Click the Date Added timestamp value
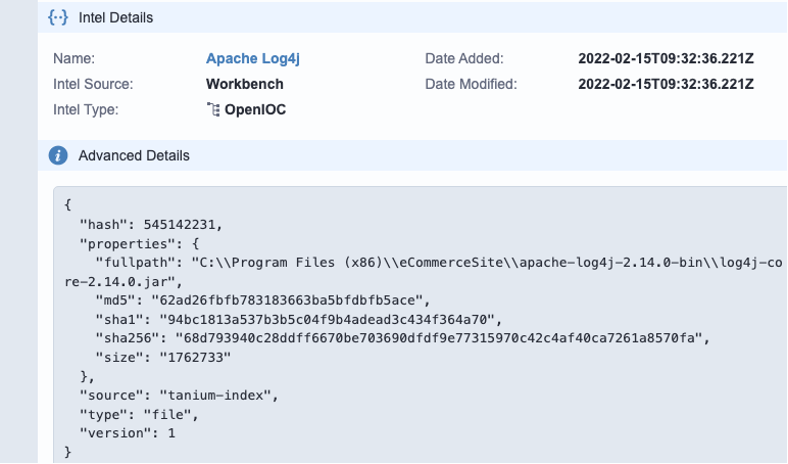Image resolution: width=788 pixels, height=464 pixels. point(666,58)
